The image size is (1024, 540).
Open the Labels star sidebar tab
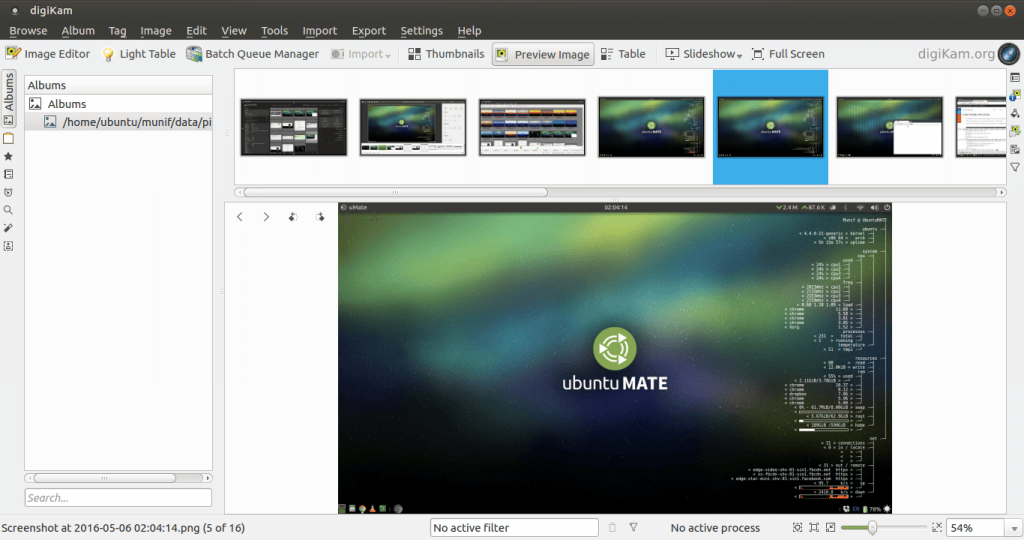9,156
